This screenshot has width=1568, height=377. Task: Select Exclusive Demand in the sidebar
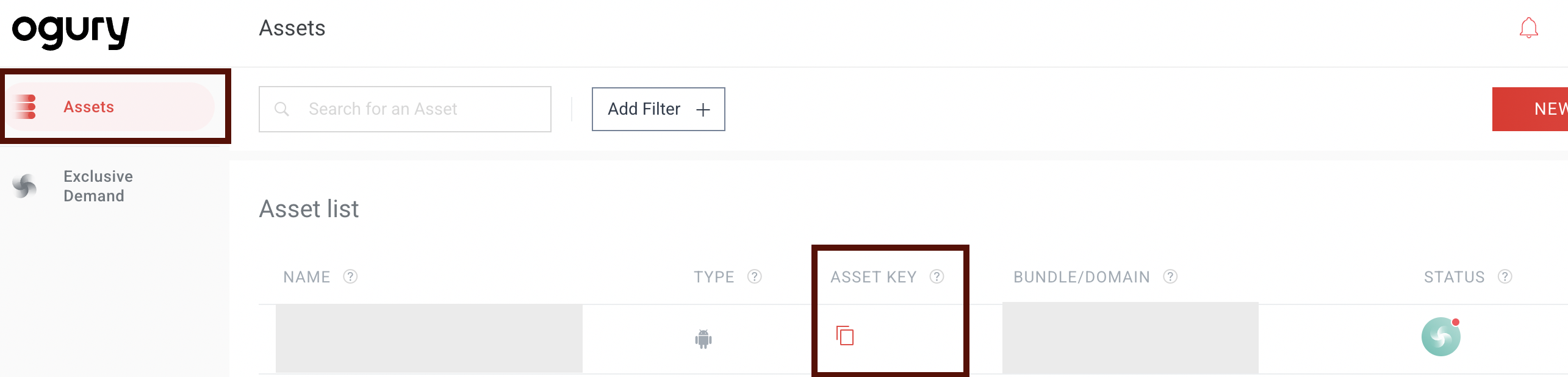coord(98,186)
